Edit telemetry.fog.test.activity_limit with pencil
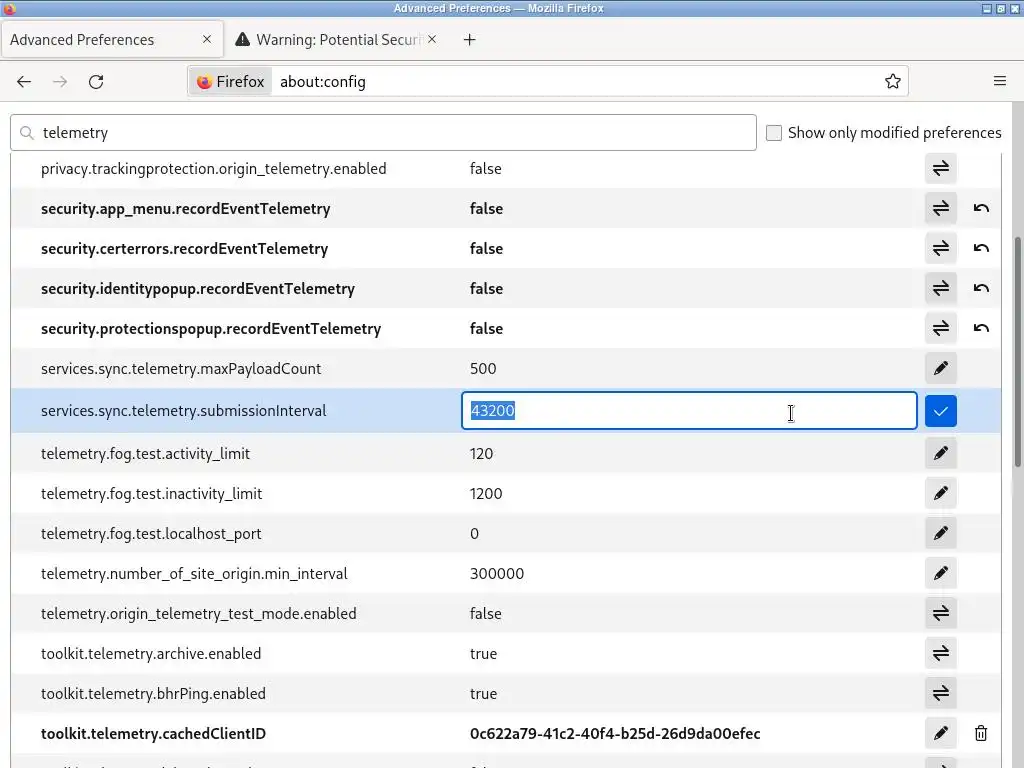The image size is (1024, 768). click(940, 453)
